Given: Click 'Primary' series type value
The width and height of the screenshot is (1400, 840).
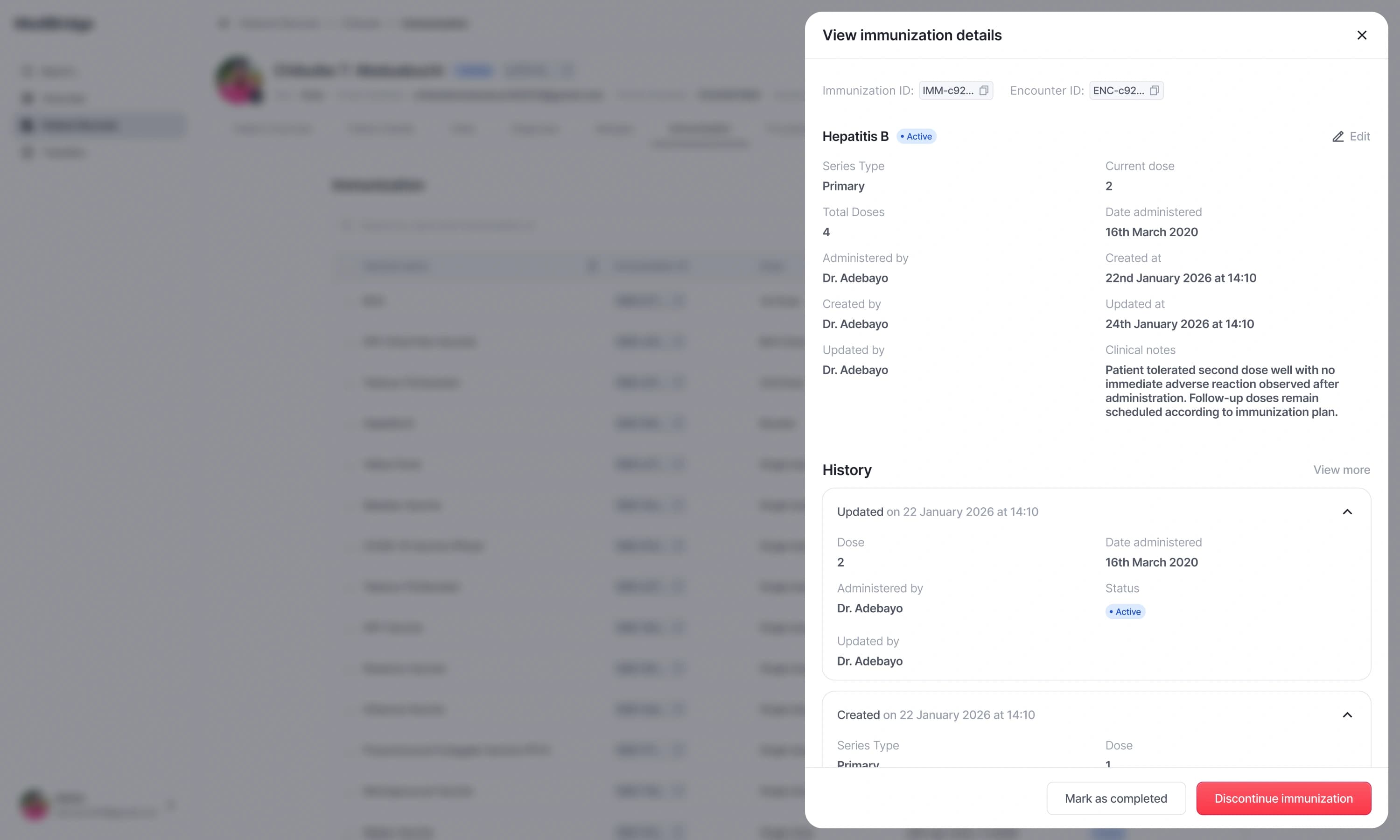Looking at the screenshot, I should [x=843, y=186].
